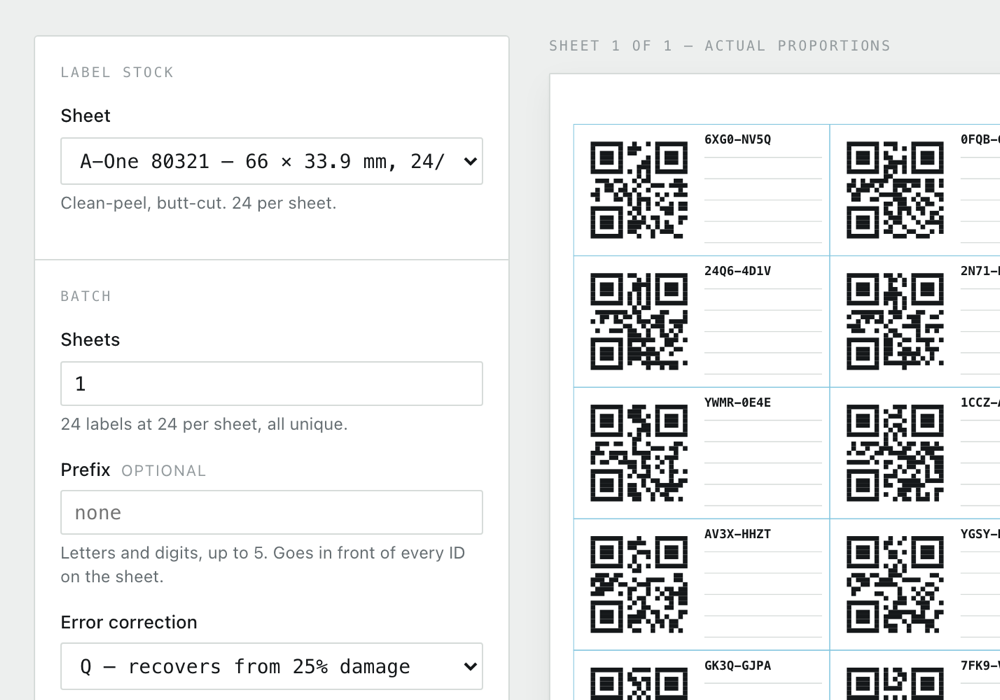Click the label ID text GK3Q-GJPA
Viewport: 1000px width, 700px height.
pyautogui.click(x=738, y=666)
